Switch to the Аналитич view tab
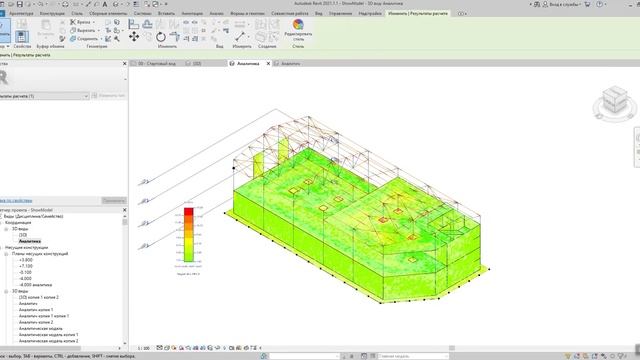 tap(291, 64)
